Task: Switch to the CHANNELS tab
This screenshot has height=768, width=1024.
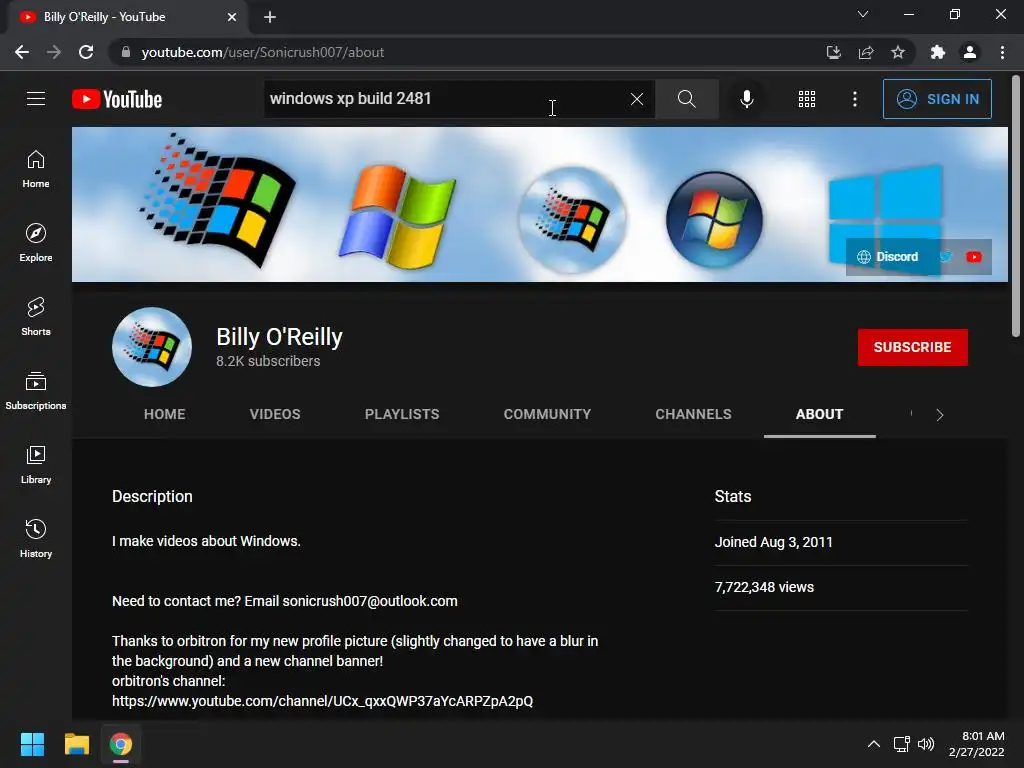Action: pos(694,414)
